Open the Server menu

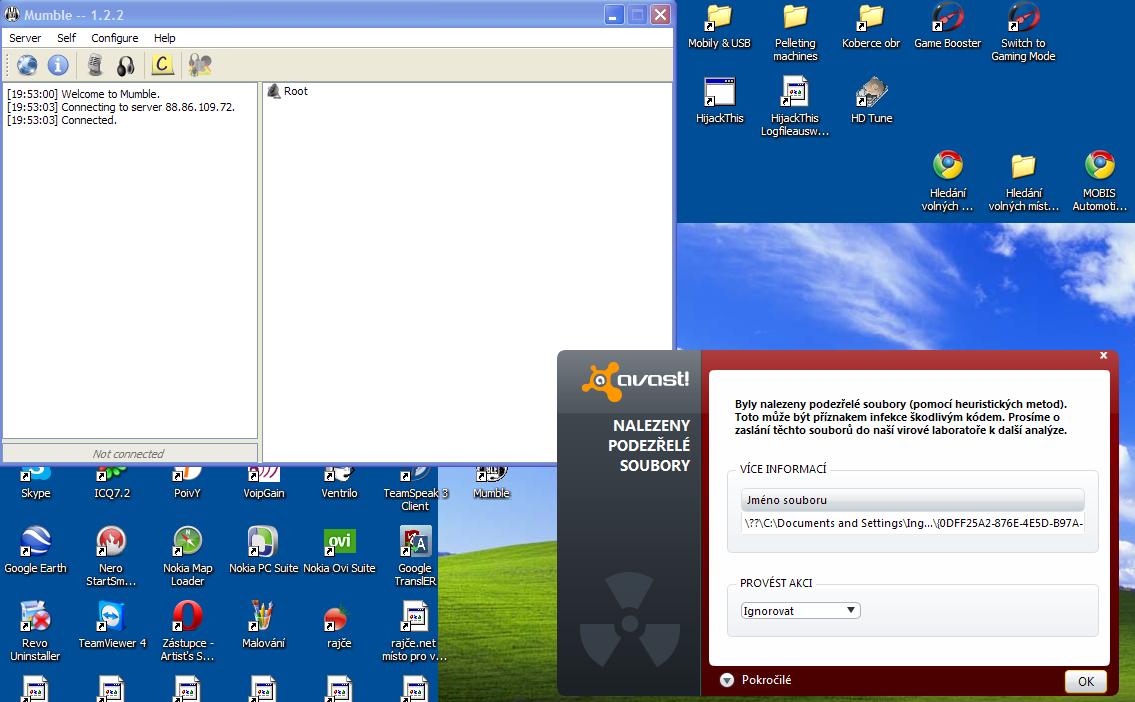(25, 38)
